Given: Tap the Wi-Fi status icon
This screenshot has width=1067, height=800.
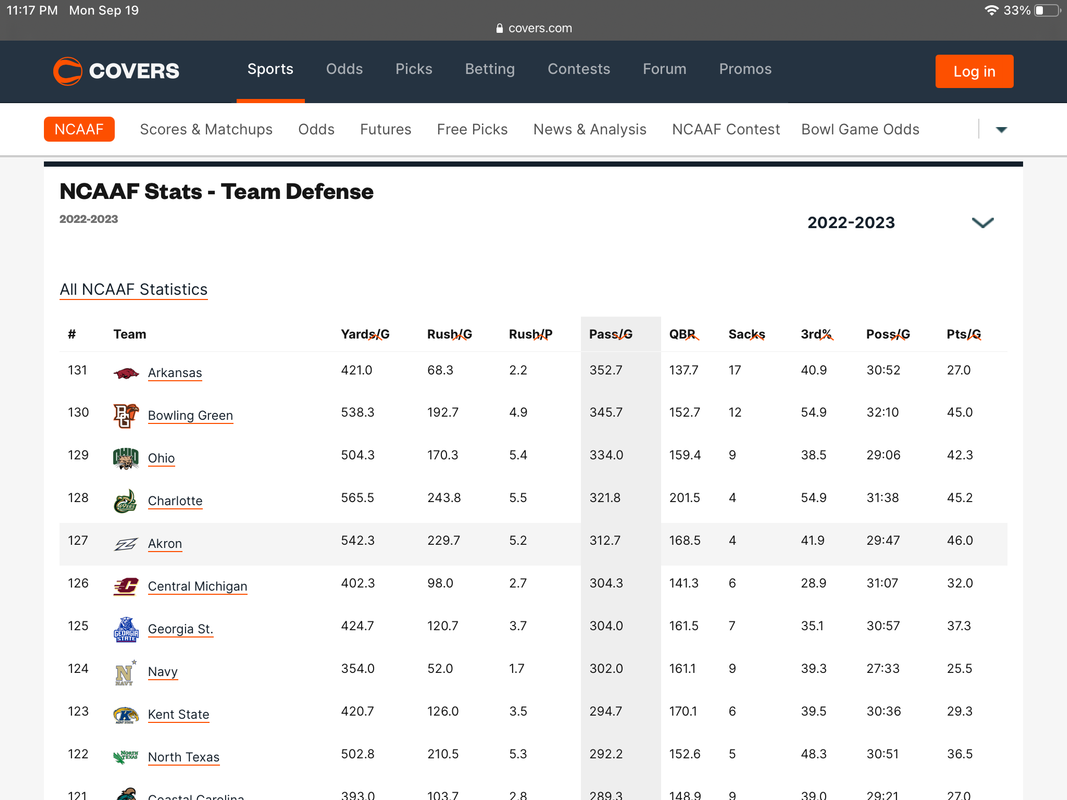Looking at the screenshot, I should click(991, 10).
